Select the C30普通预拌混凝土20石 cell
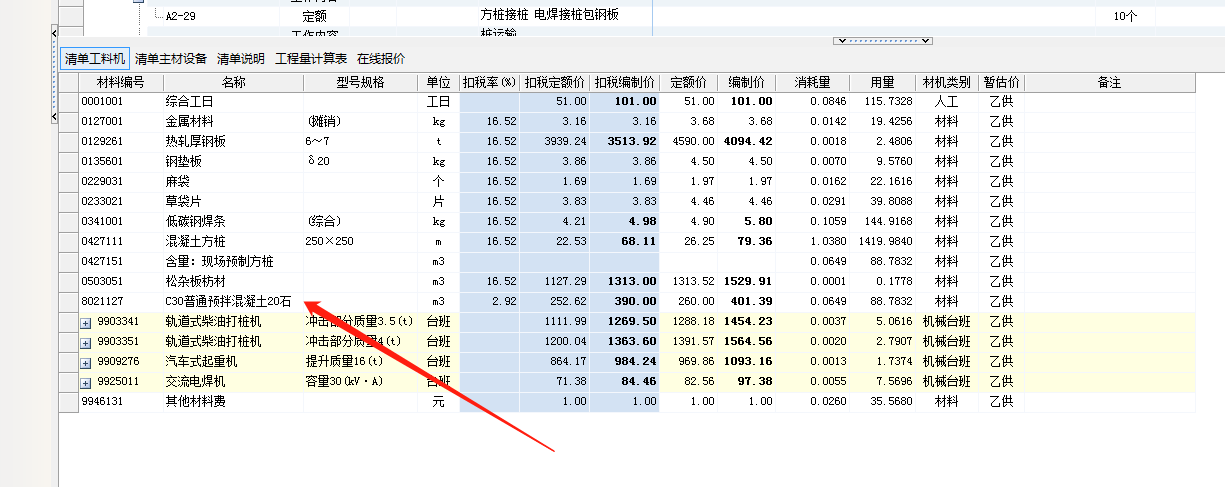The image size is (1225, 487). coord(233,301)
